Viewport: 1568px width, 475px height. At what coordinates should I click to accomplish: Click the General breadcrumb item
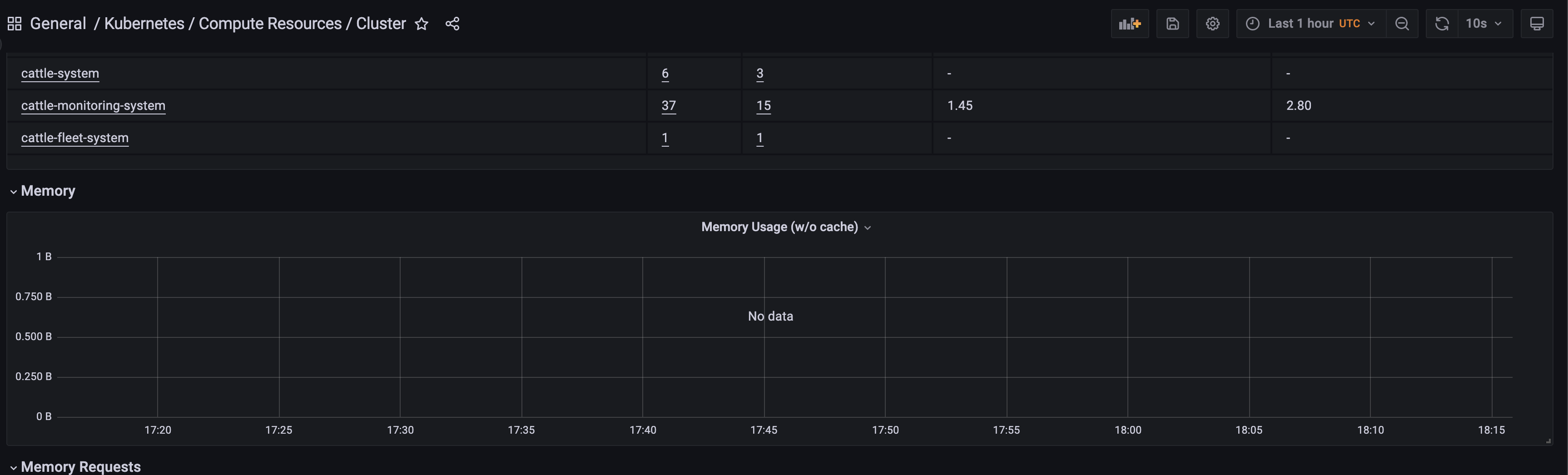(58, 23)
